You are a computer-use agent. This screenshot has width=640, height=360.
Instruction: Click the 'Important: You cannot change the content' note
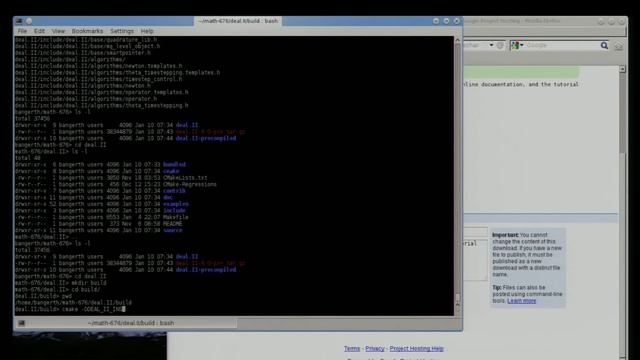tap(527, 255)
